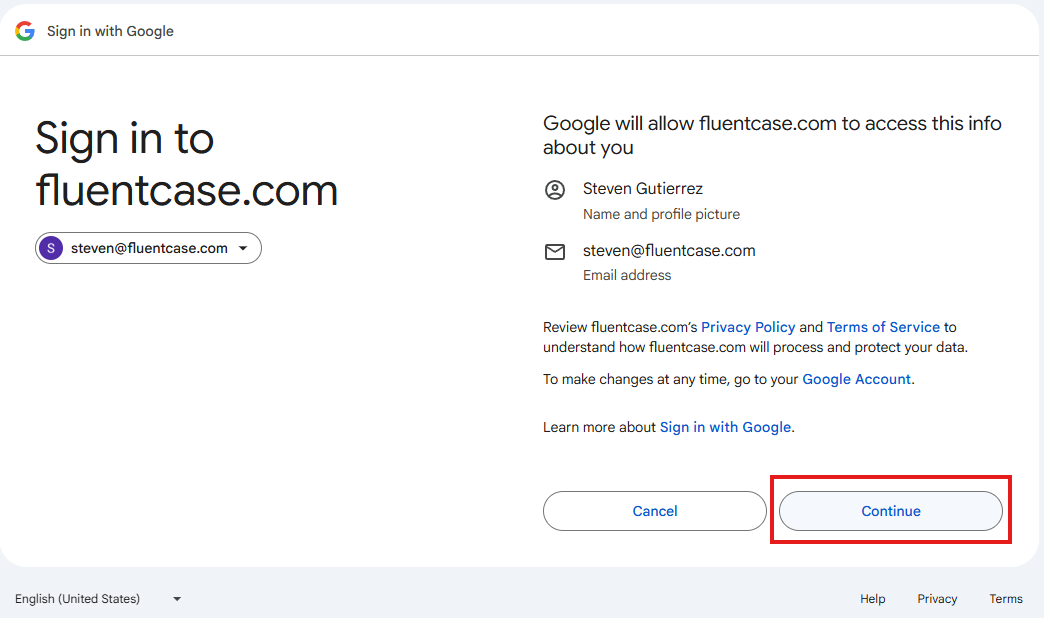Click the steven@fluentcase.com text above 'Email address'

[669, 250]
